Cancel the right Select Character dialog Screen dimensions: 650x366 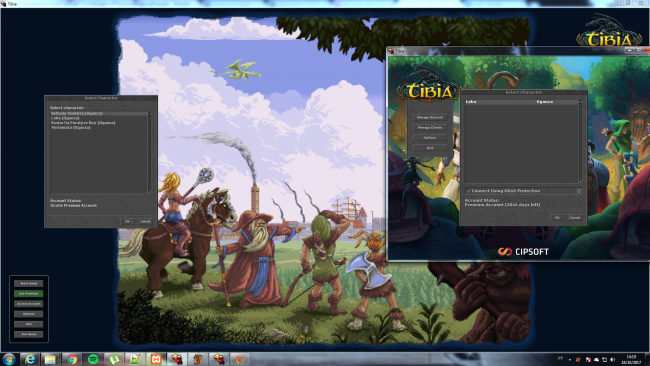coord(575,217)
